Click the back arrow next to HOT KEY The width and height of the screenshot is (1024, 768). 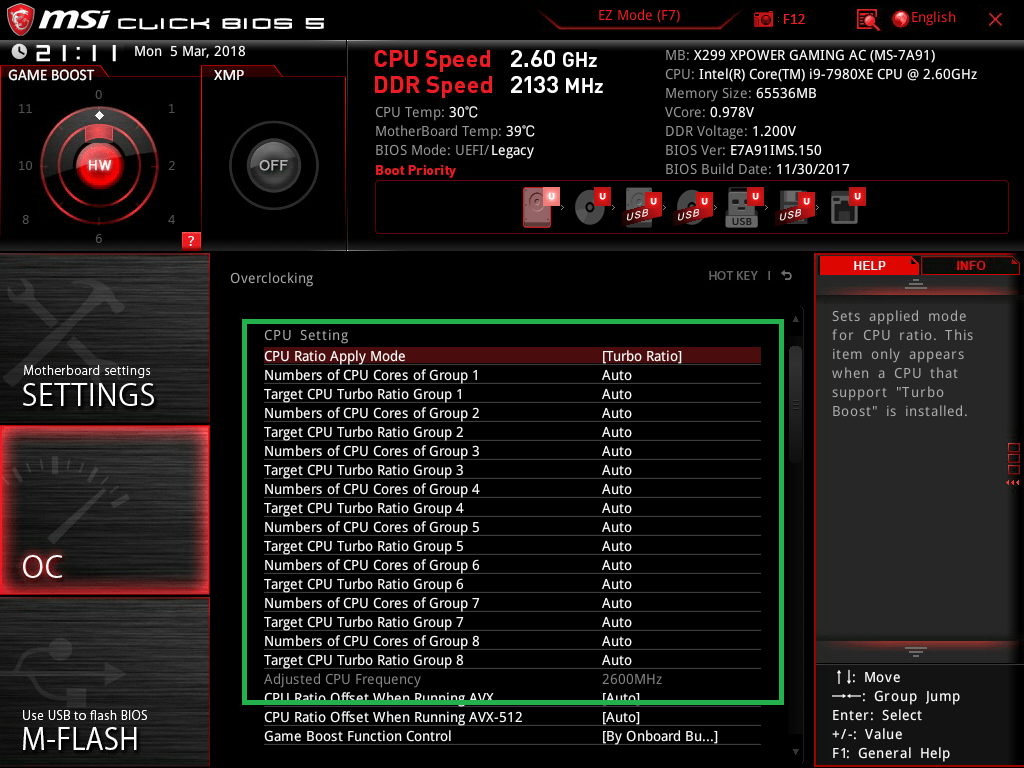coord(786,276)
